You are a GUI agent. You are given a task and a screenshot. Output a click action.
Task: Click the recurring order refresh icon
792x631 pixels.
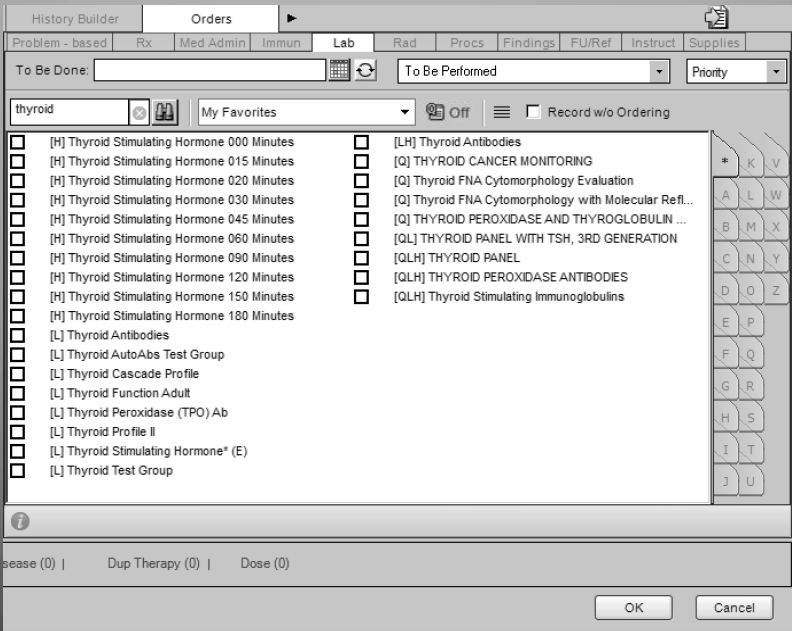tap(366, 72)
